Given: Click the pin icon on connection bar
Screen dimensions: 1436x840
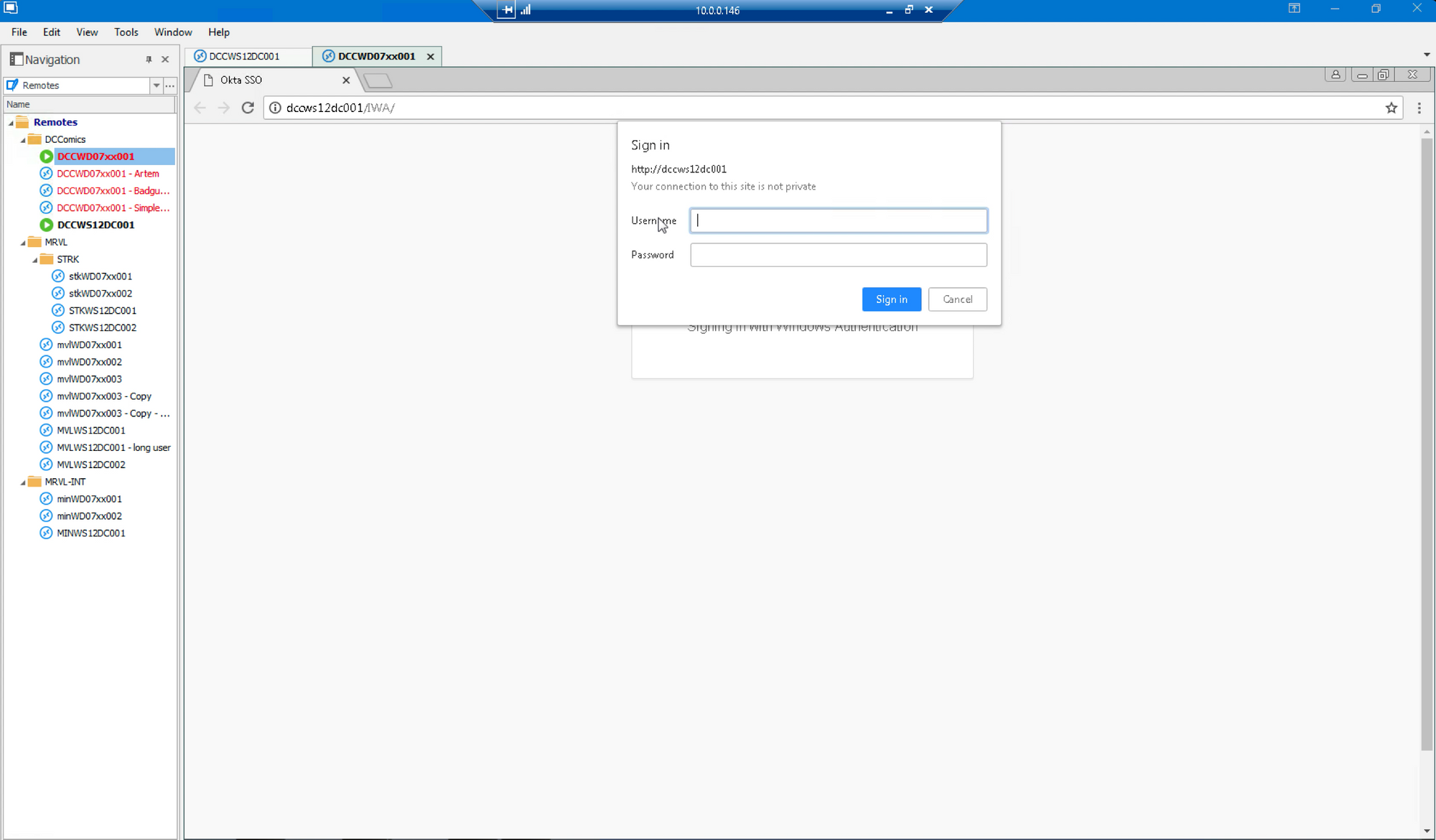Looking at the screenshot, I should point(507,10).
